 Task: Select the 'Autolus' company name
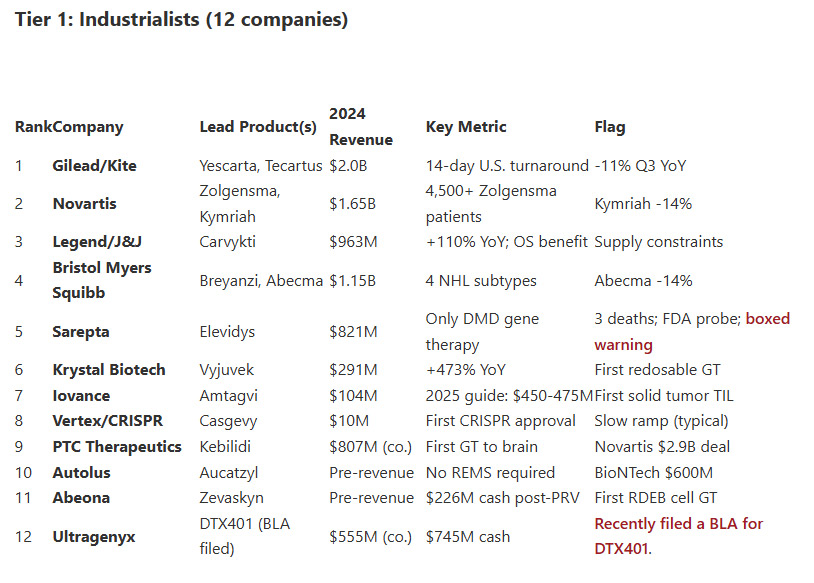point(82,472)
